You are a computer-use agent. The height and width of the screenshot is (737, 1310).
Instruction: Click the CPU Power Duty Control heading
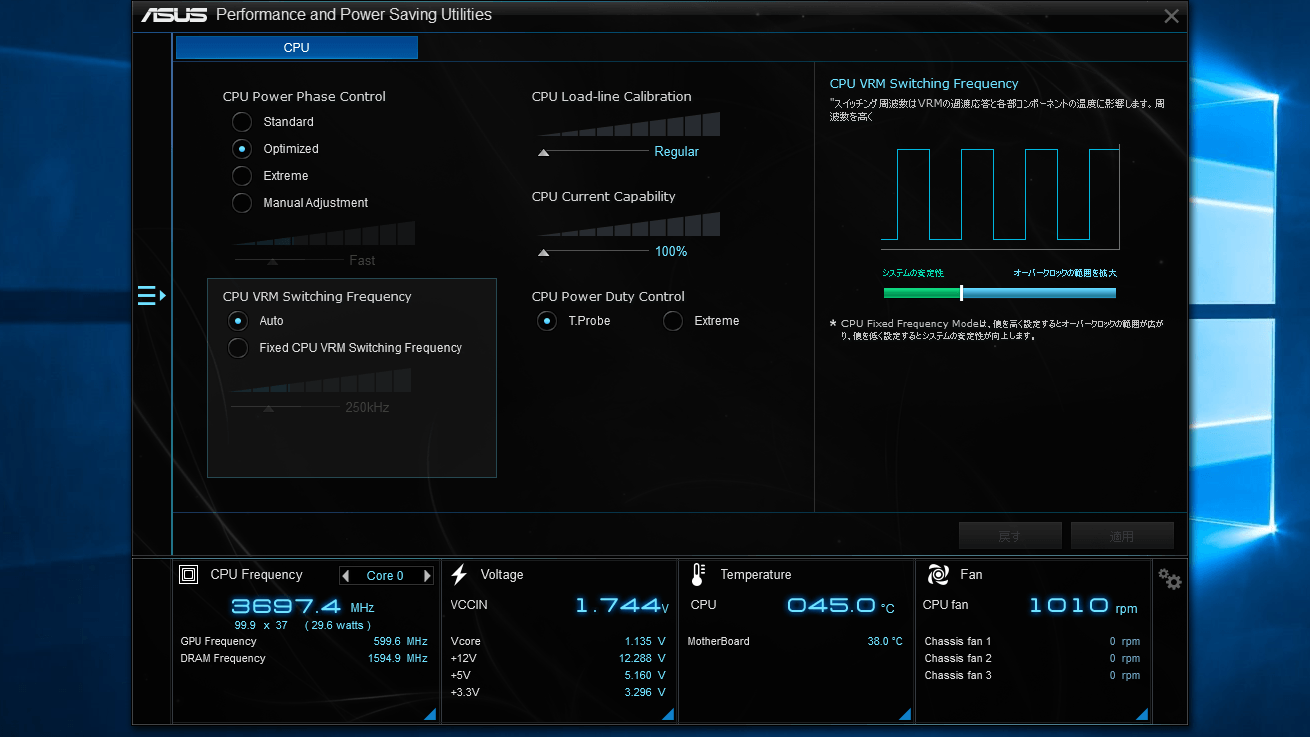[x=608, y=297]
